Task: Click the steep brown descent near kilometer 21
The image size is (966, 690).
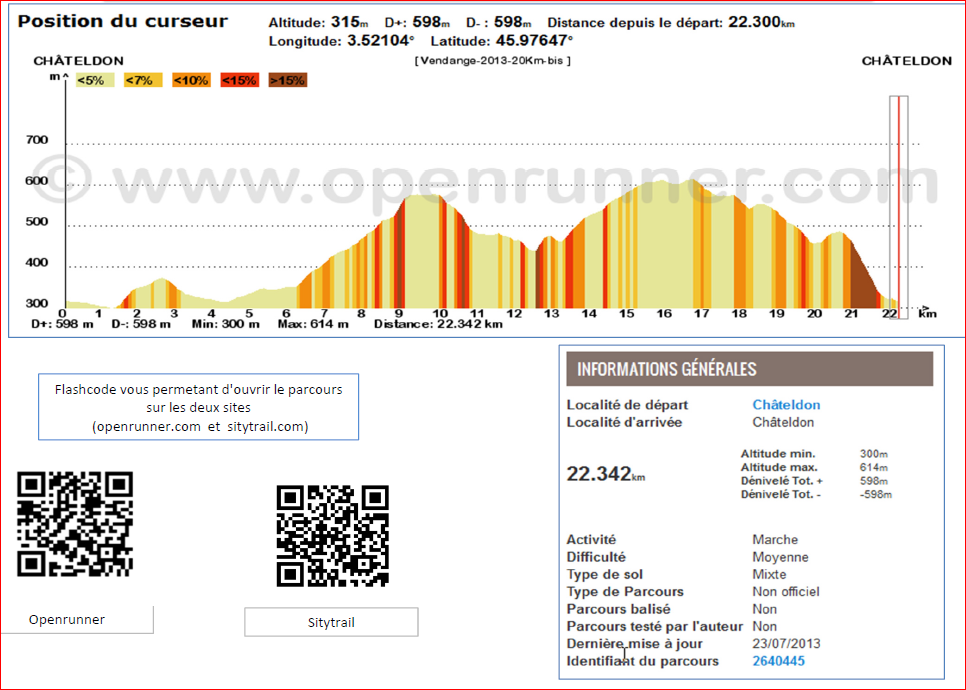Action: click(862, 278)
